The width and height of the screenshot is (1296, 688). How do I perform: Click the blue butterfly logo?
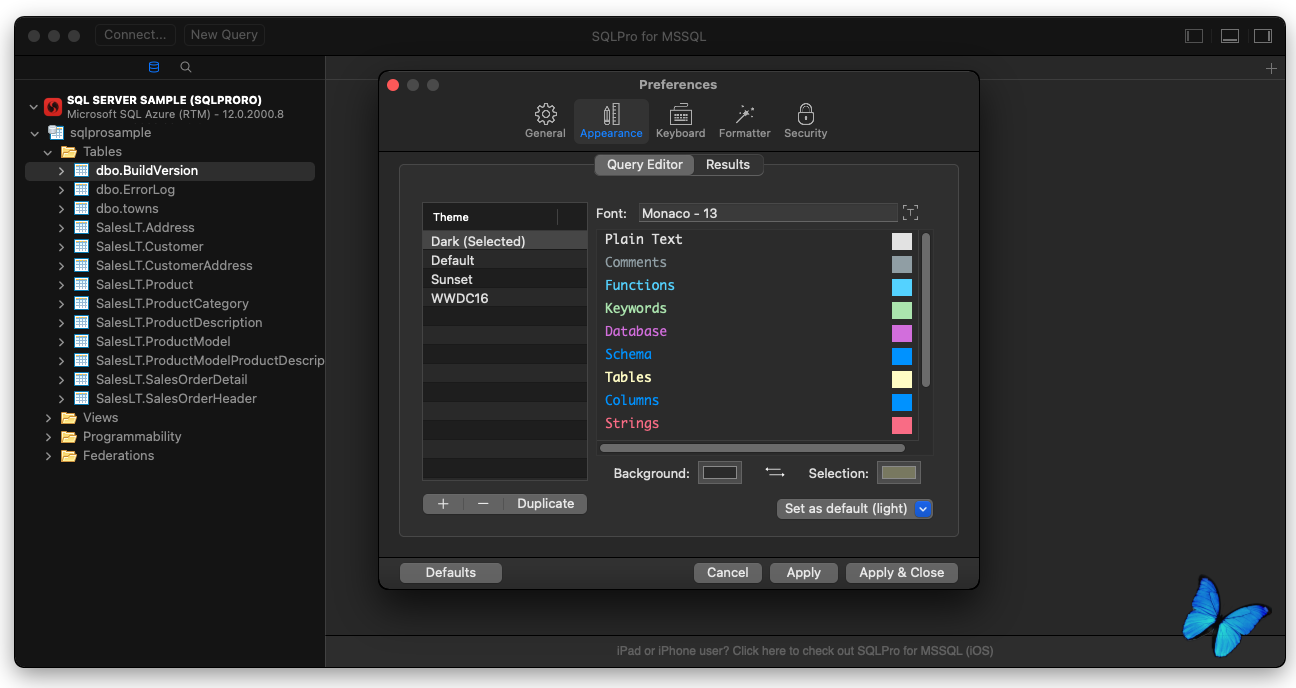[1226, 615]
